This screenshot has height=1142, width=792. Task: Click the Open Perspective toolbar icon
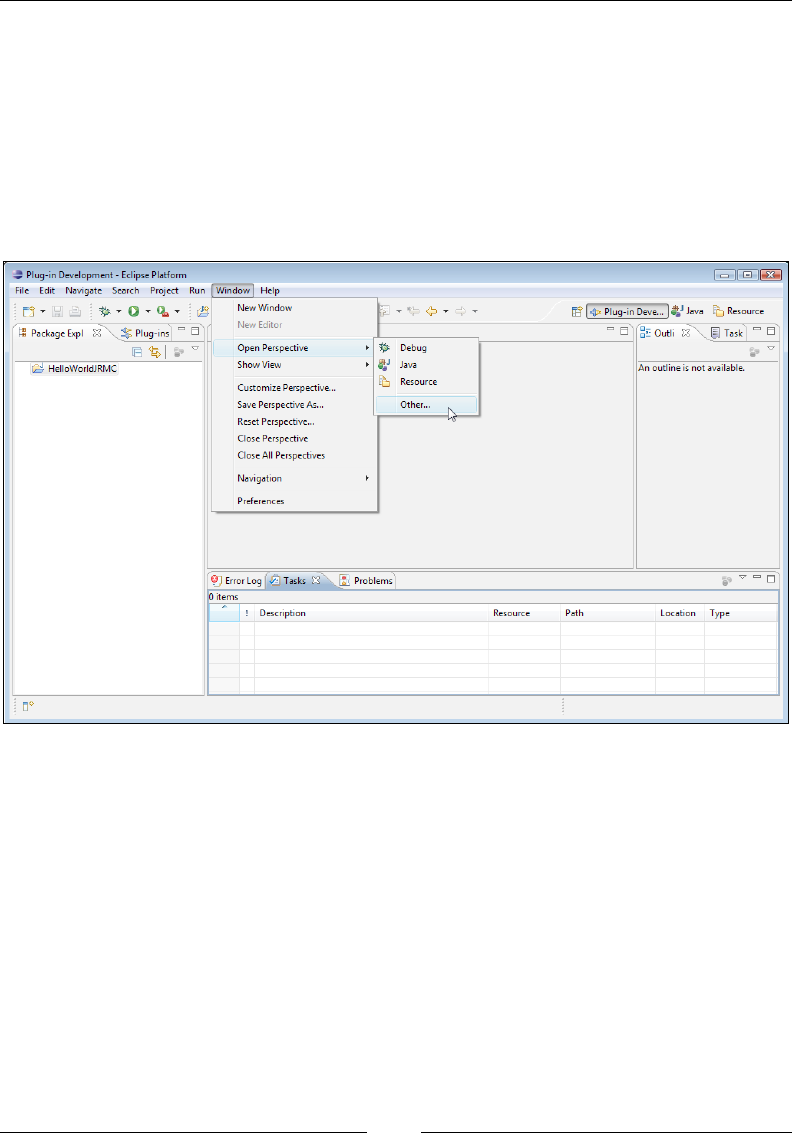click(576, 311)
